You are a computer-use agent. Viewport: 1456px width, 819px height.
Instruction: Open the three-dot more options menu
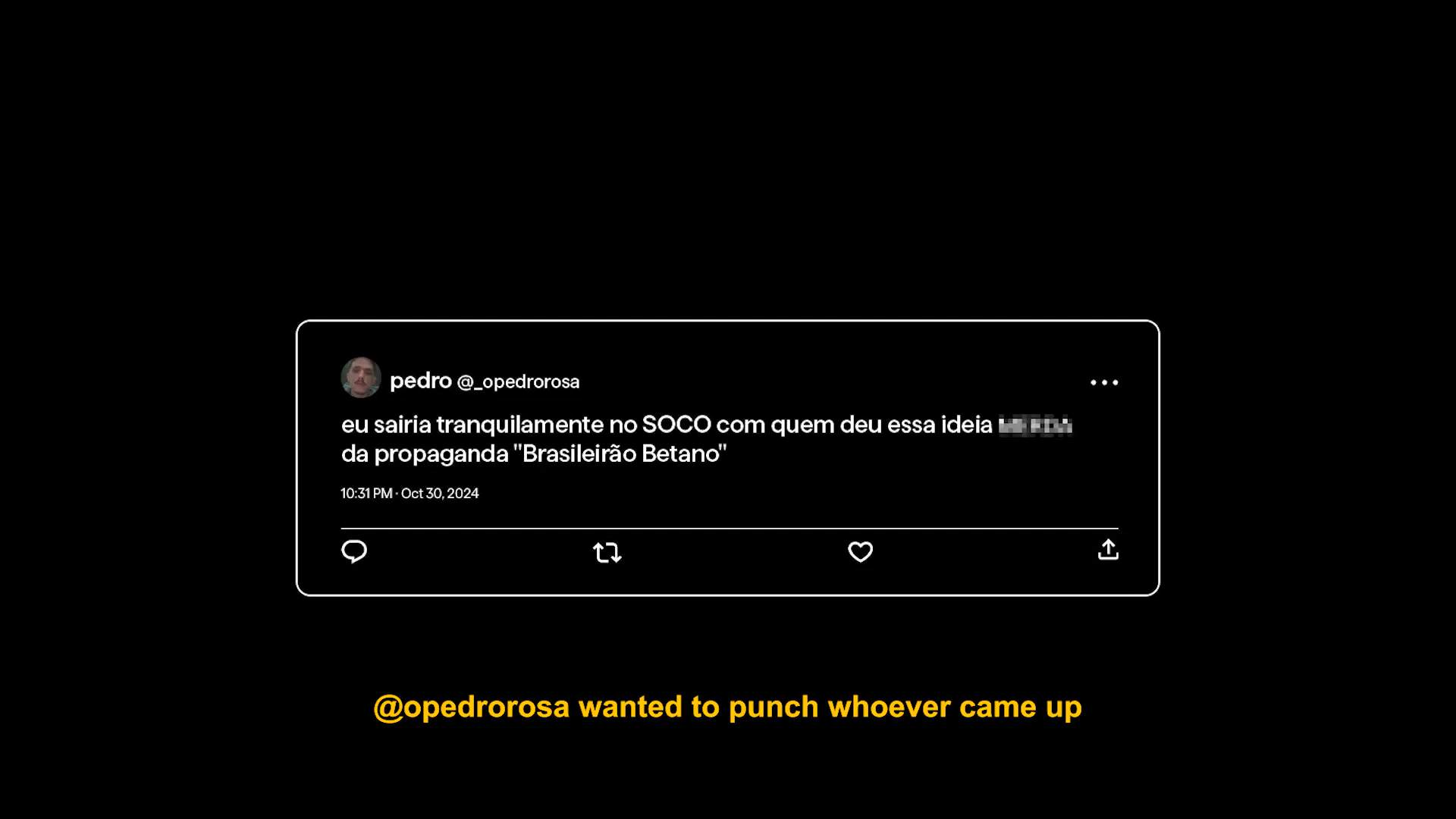tap(1104, 382)
